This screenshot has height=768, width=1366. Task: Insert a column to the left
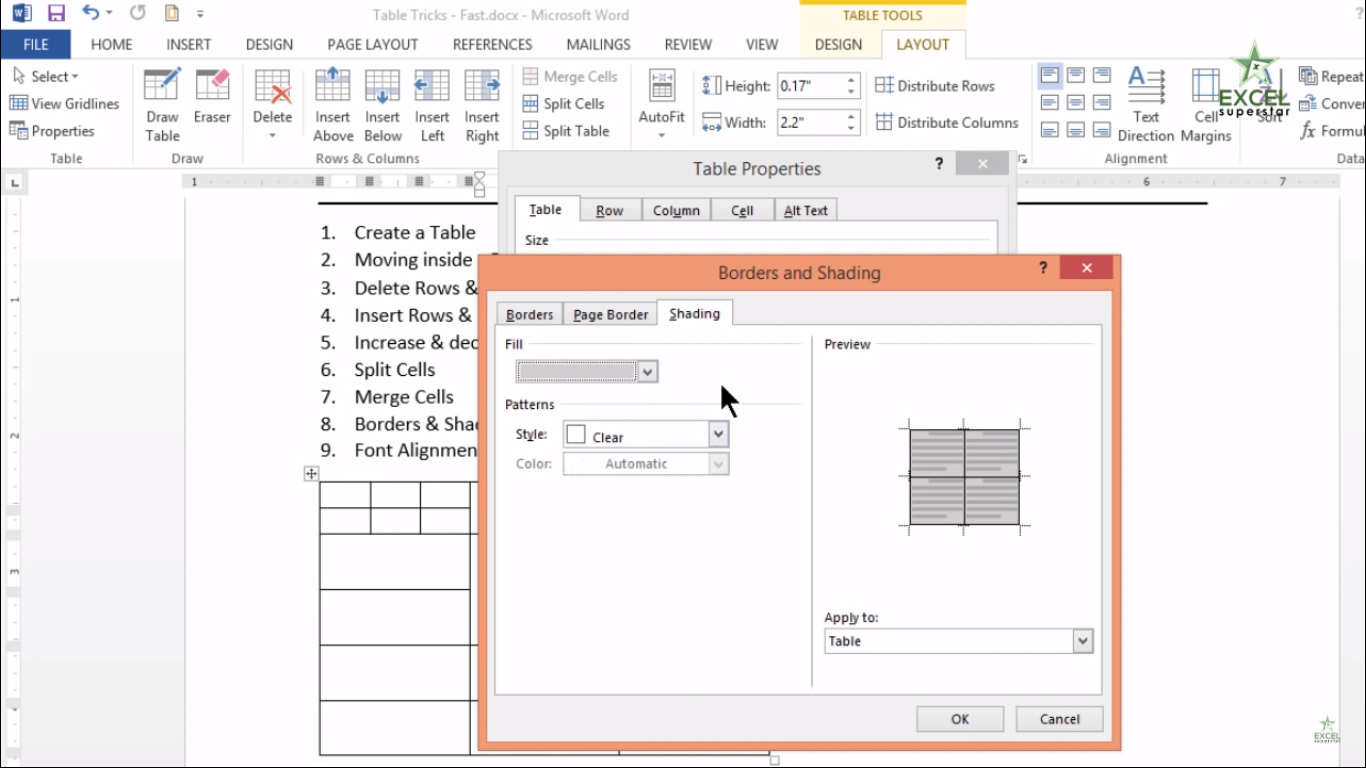point(432,106)
